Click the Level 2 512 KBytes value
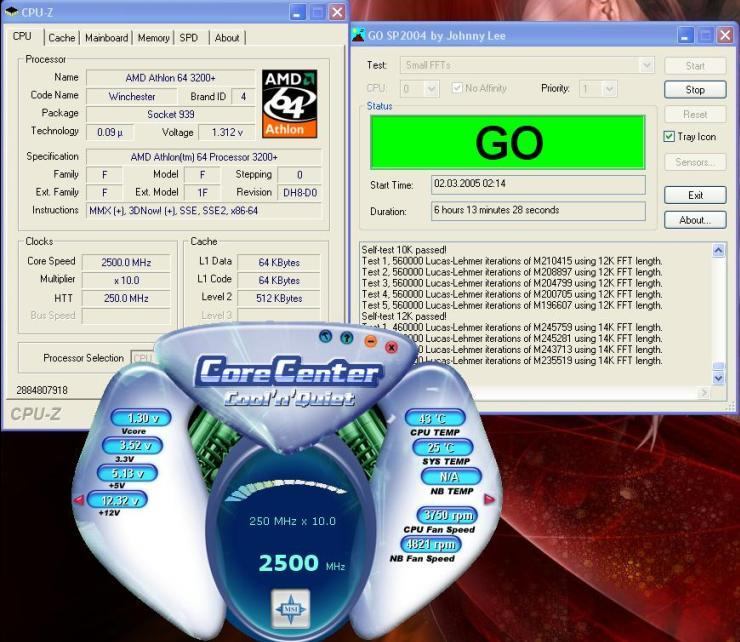 click(x=279, y=298)
